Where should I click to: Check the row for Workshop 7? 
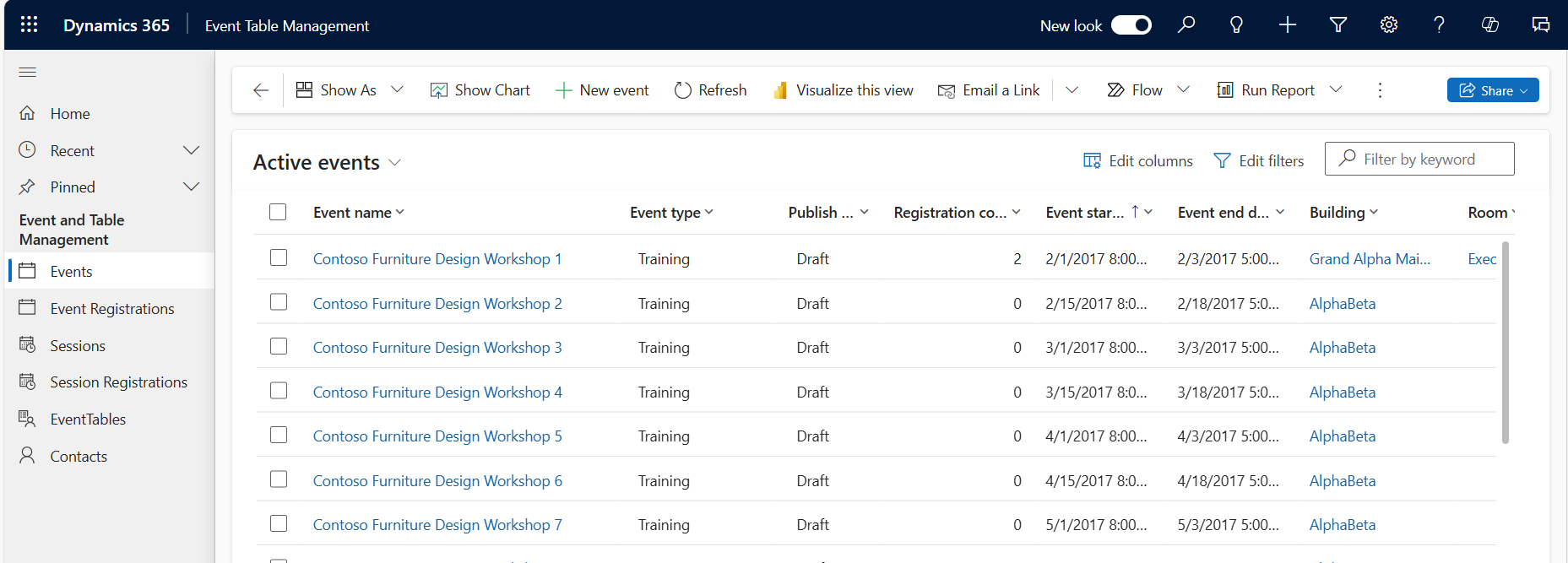tap(279, 523)
